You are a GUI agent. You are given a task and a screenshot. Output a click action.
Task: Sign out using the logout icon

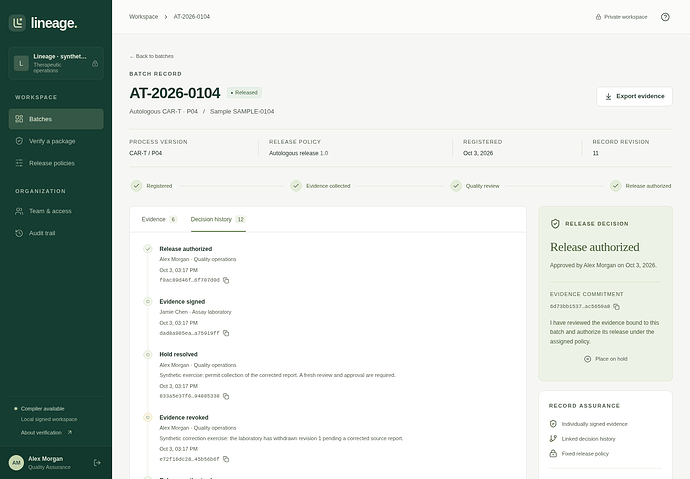[97, 463]
